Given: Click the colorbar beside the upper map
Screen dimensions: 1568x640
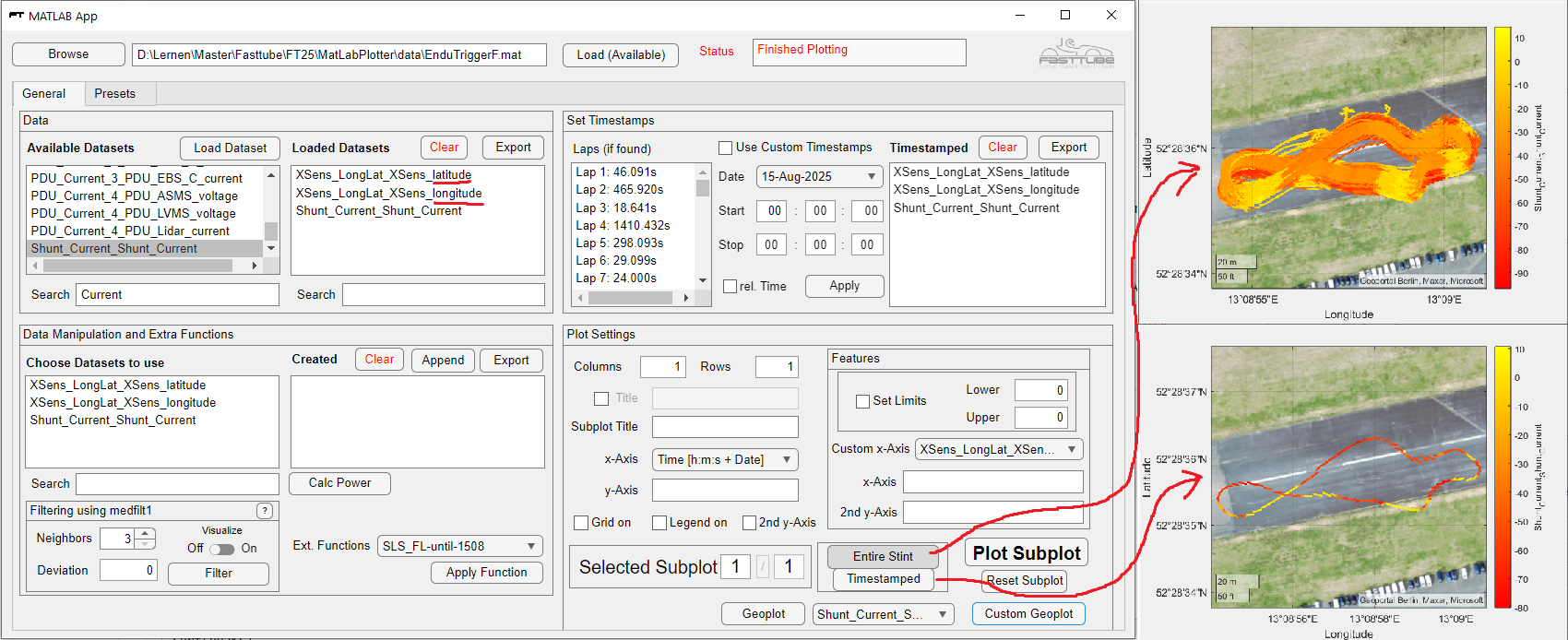Looking at the screenshot, I should point(1503,157).
